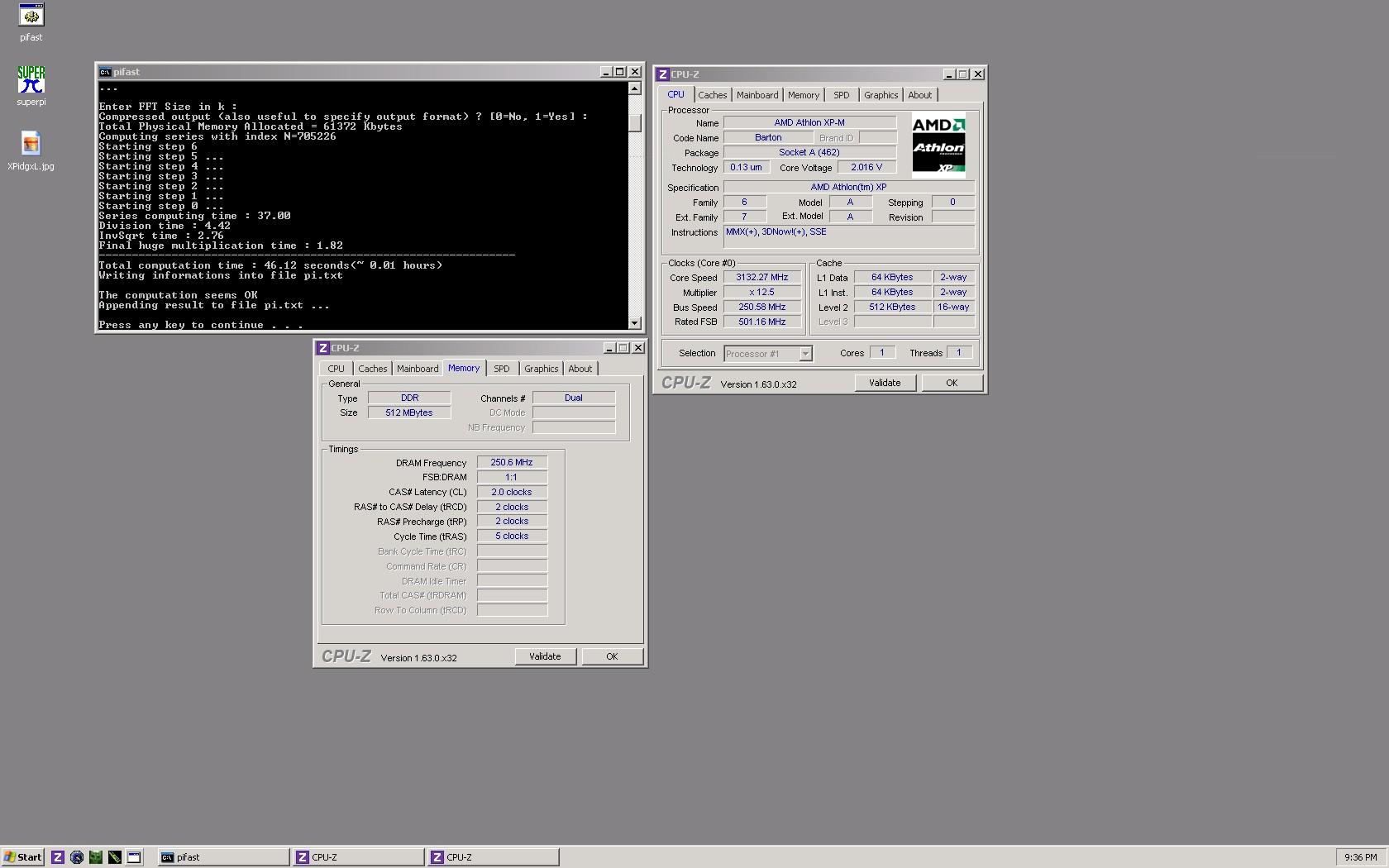Click the round blue quick launch icon
Image resolution: width=1389 pixels, height=868 pixels.
point(77,857)
